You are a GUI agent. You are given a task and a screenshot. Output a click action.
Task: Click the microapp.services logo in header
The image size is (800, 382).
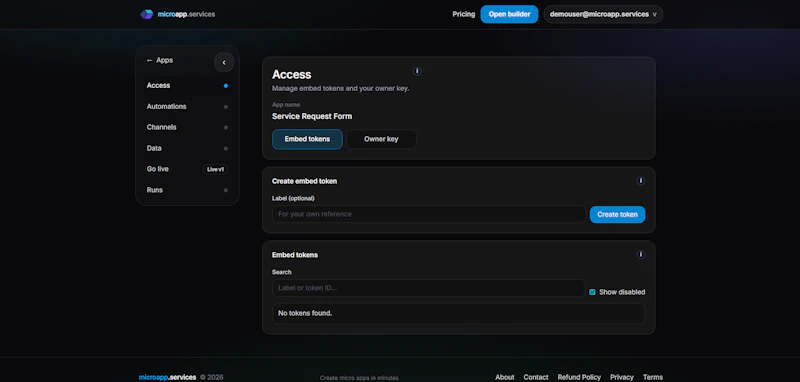pyautogui.click(x=178, y=14)
